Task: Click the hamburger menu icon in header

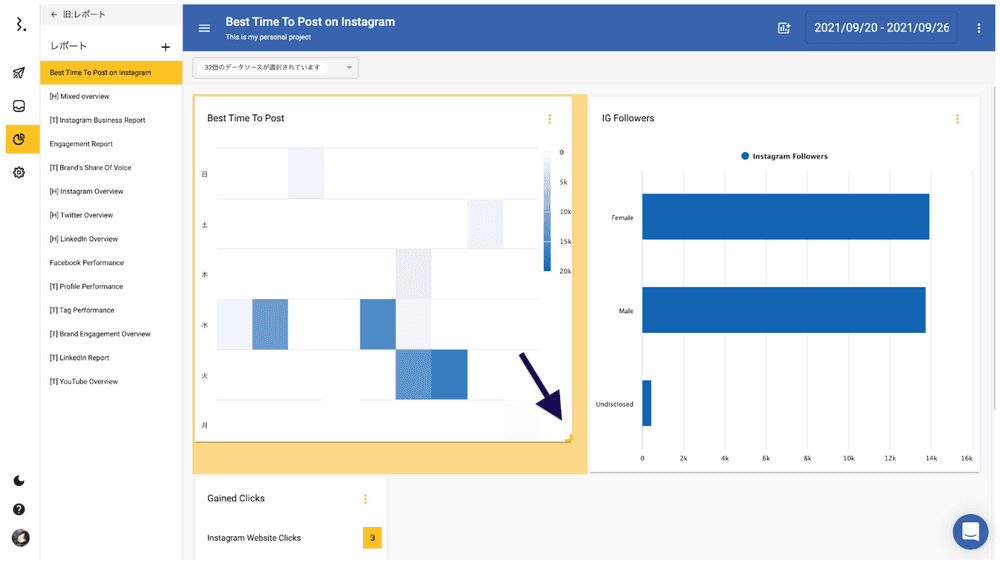Action: pyautogui.click(x=204, y=28)
